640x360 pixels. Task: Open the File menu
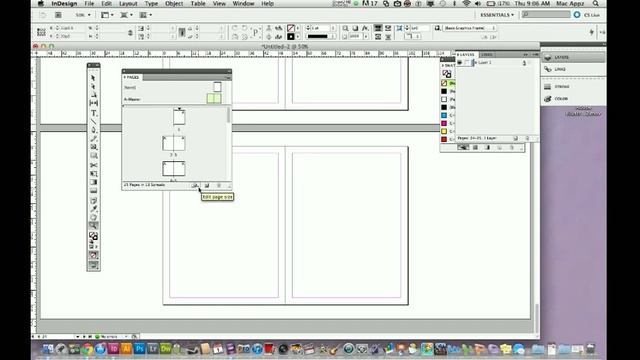(x=89, y=4)
